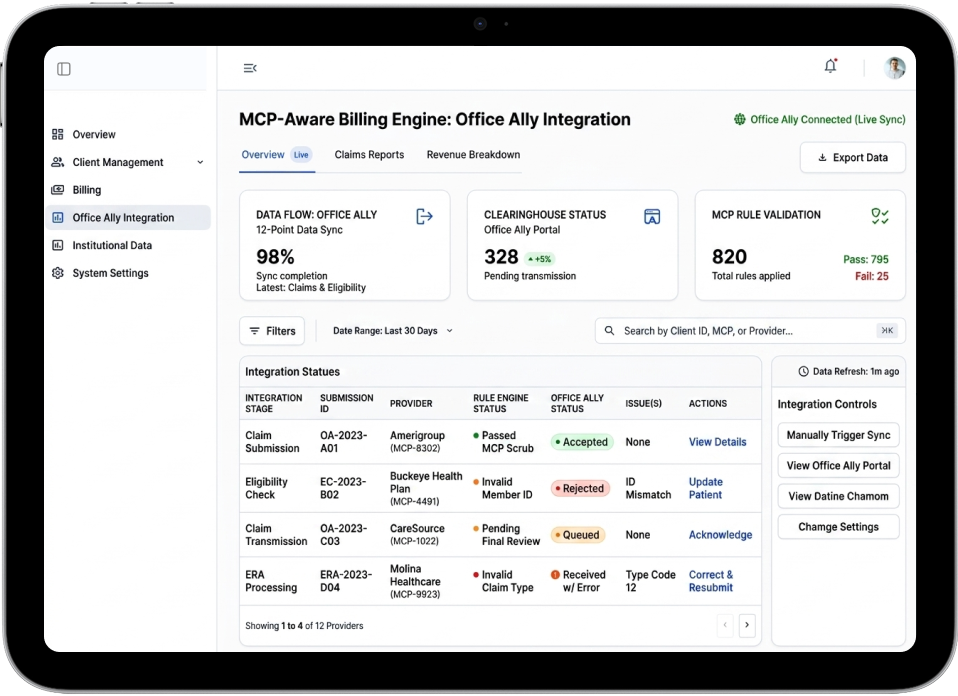Click the Pass: 795 value
This screenshot has height=696, width=958.
point(866,259)
